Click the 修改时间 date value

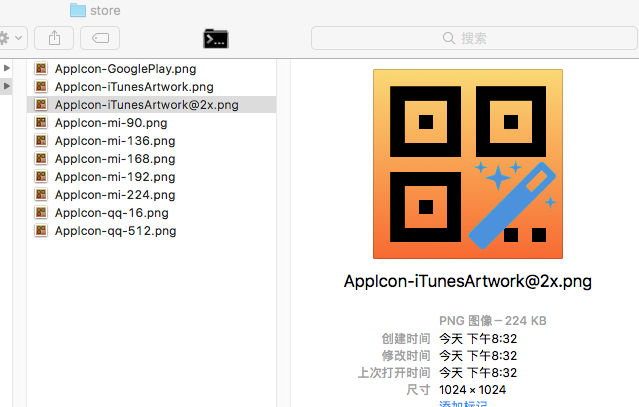pos(478,356)
